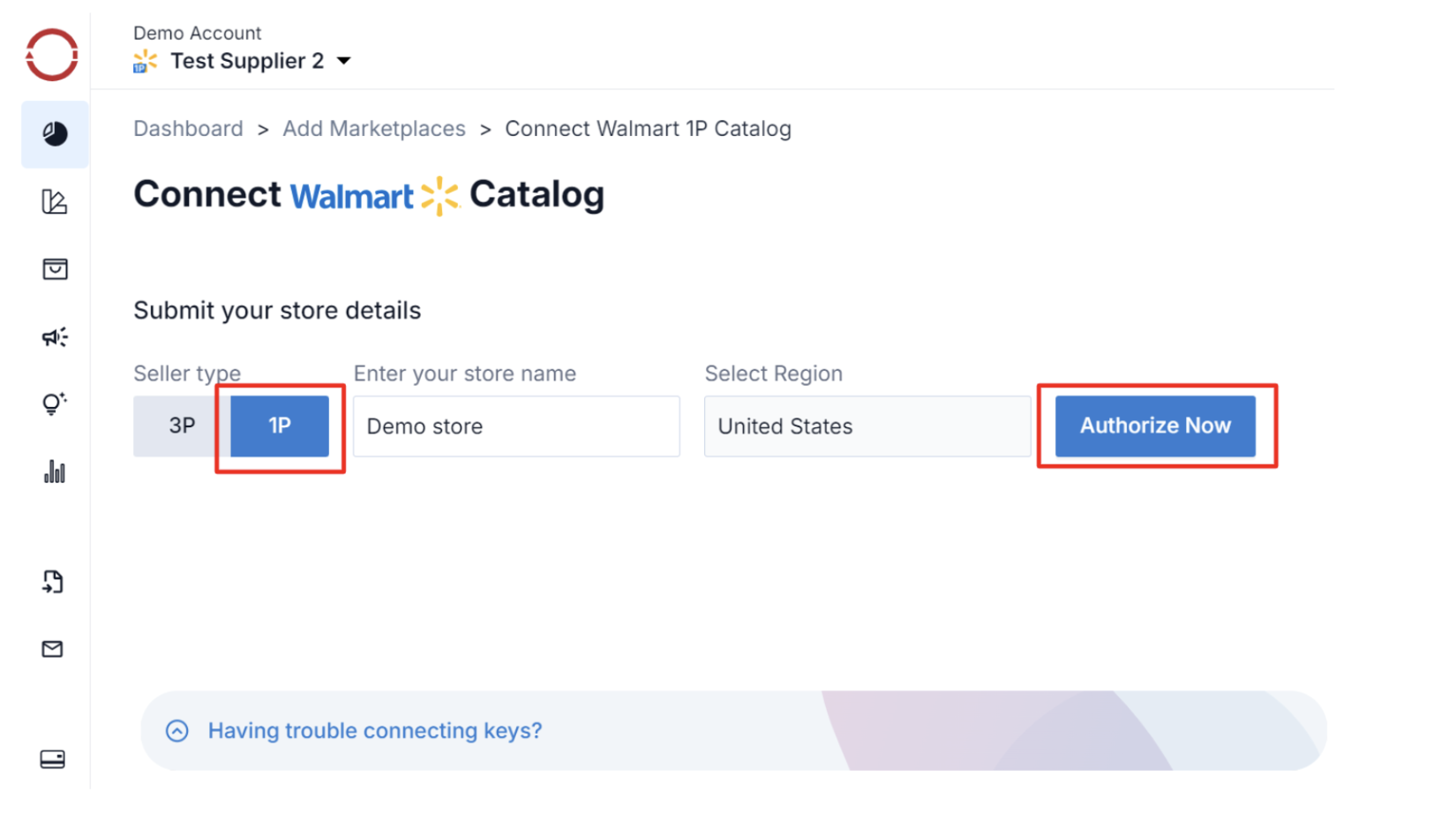Image resolution: width=1456 pixels, height=814 pixels.
Task: Click the card icon at sidebar bottom
Action: click(53, 759)
